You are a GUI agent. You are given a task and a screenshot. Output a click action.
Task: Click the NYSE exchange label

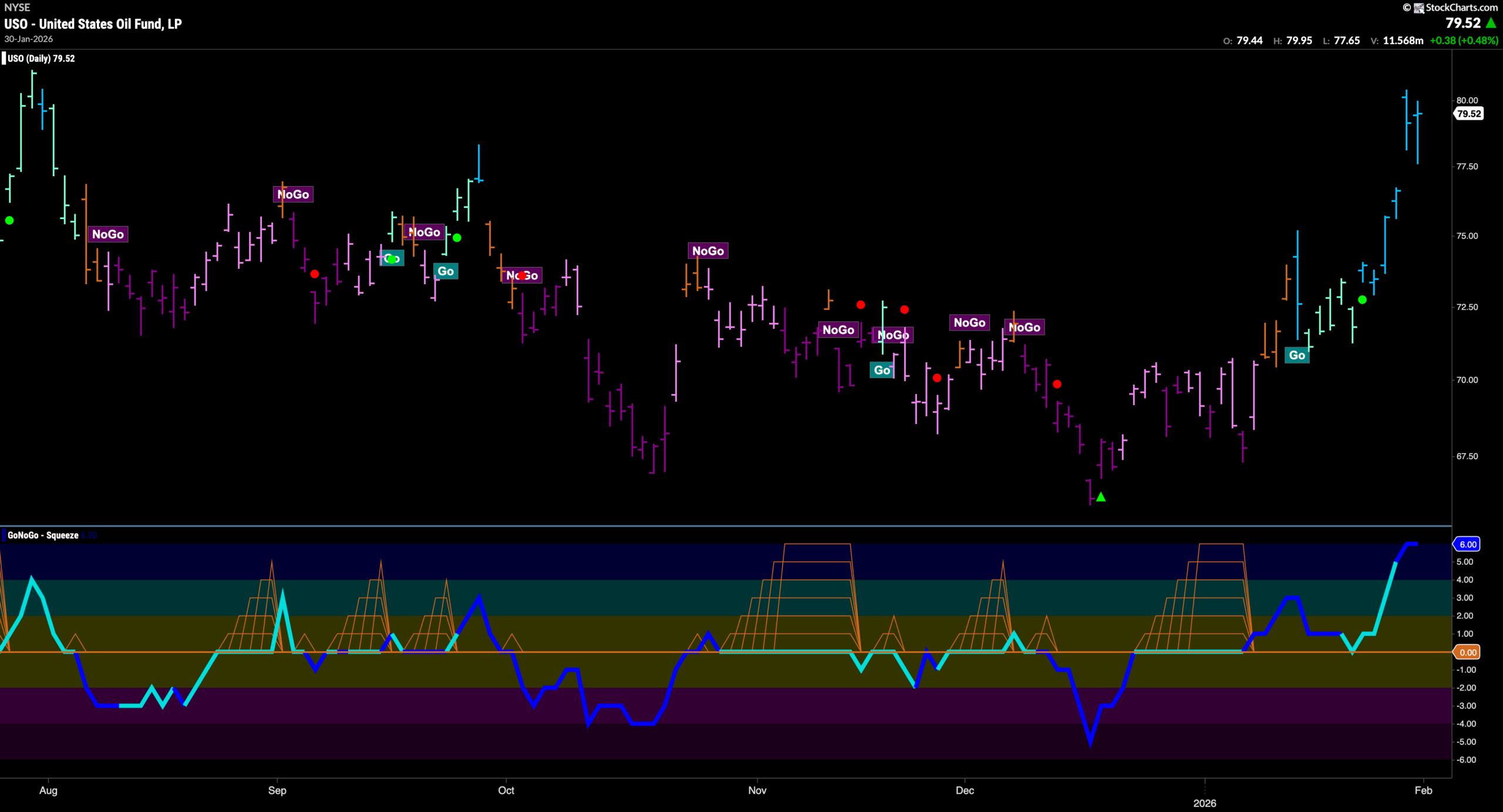pos(17,8)
